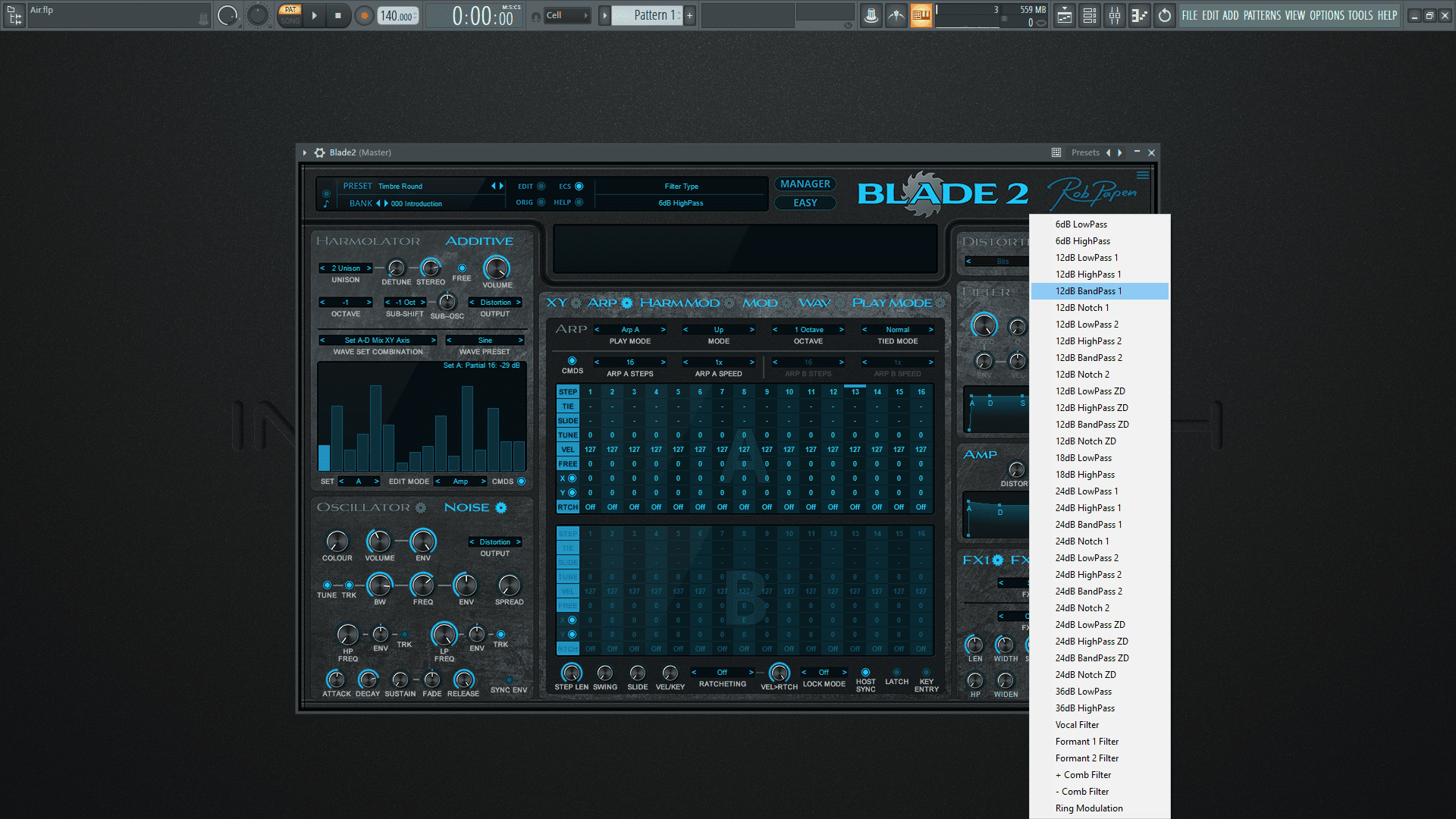1456x819 pixels.
Task: Click the WAV tab gear icon
Action: click(x=839, y=303)
